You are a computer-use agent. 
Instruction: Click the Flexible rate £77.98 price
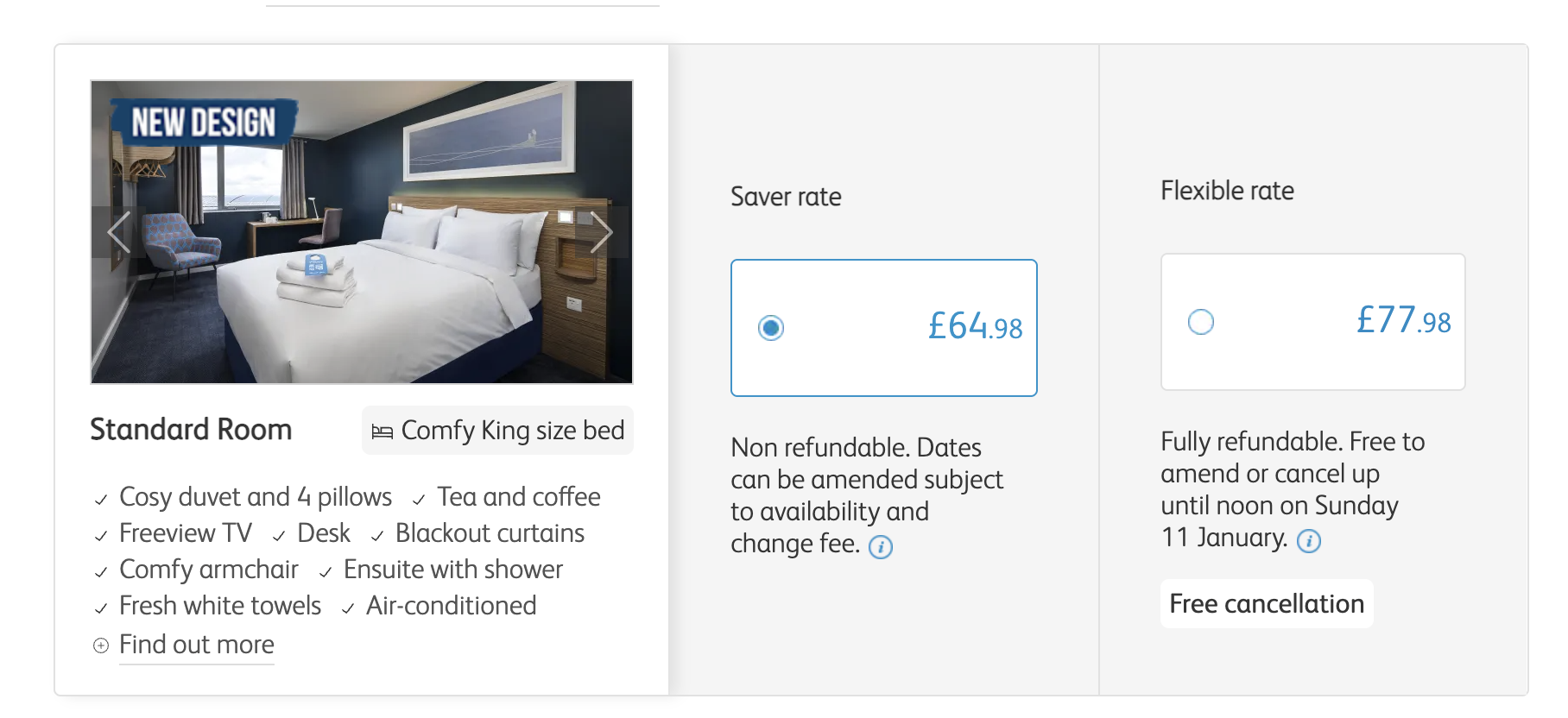(x=1403, y=321)
